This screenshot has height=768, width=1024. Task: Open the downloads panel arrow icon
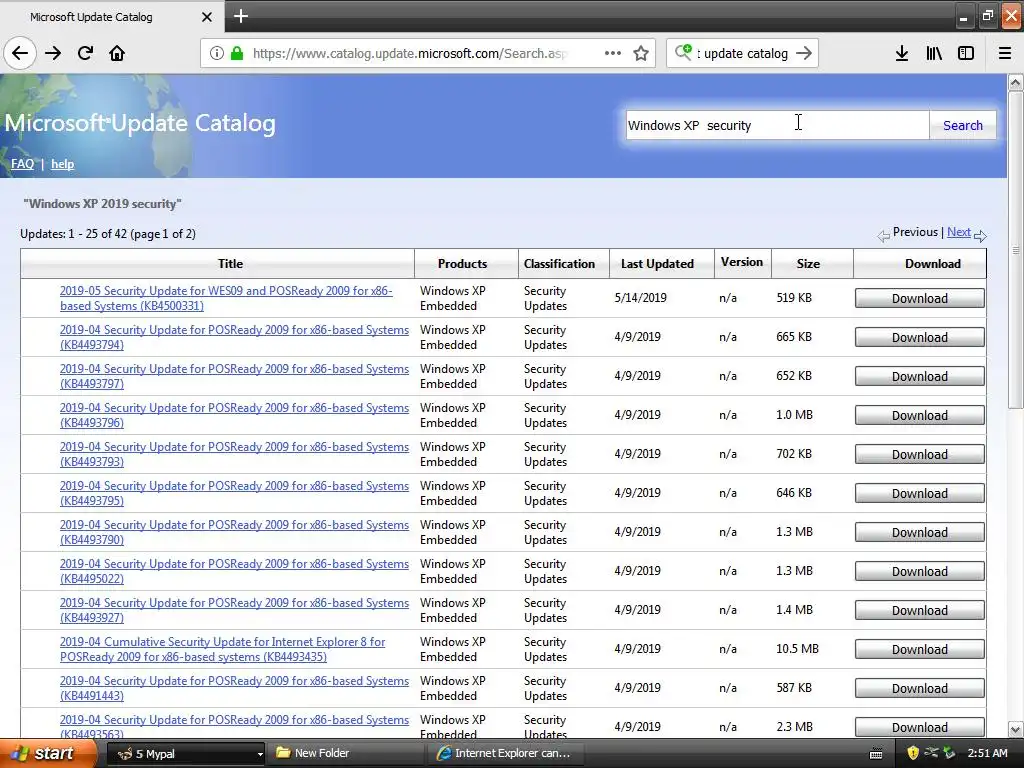[902, 53]
